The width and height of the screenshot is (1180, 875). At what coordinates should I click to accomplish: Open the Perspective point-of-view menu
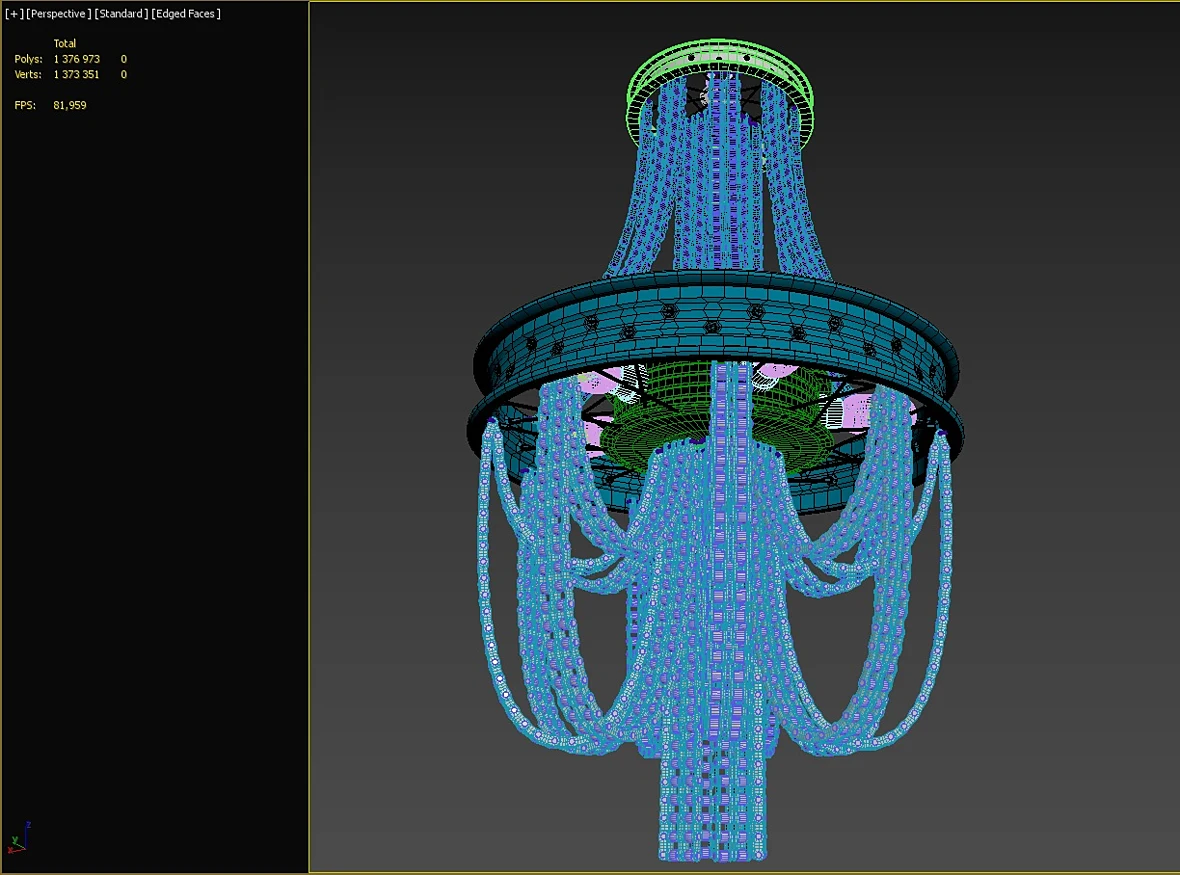tap(59, 14)
